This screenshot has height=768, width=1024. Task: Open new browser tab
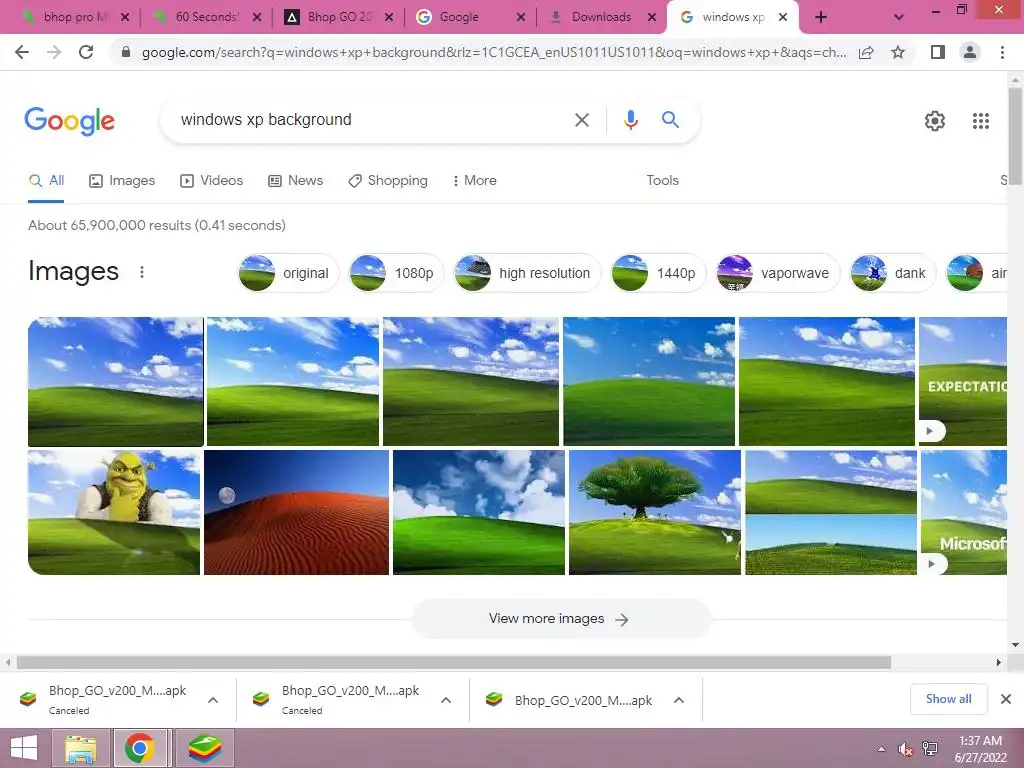[x=821, y=18]
